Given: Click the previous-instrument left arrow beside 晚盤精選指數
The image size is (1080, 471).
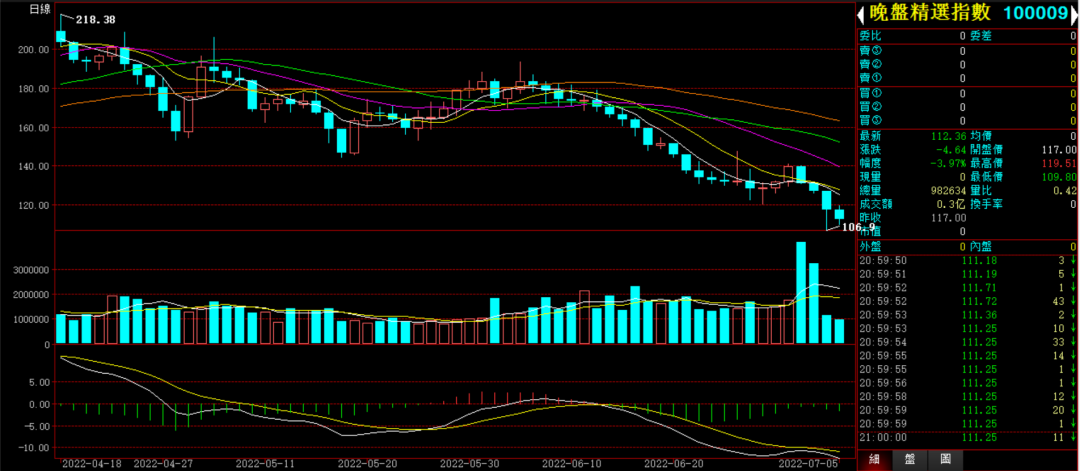Looking at the screenshot, I should 861,14.
